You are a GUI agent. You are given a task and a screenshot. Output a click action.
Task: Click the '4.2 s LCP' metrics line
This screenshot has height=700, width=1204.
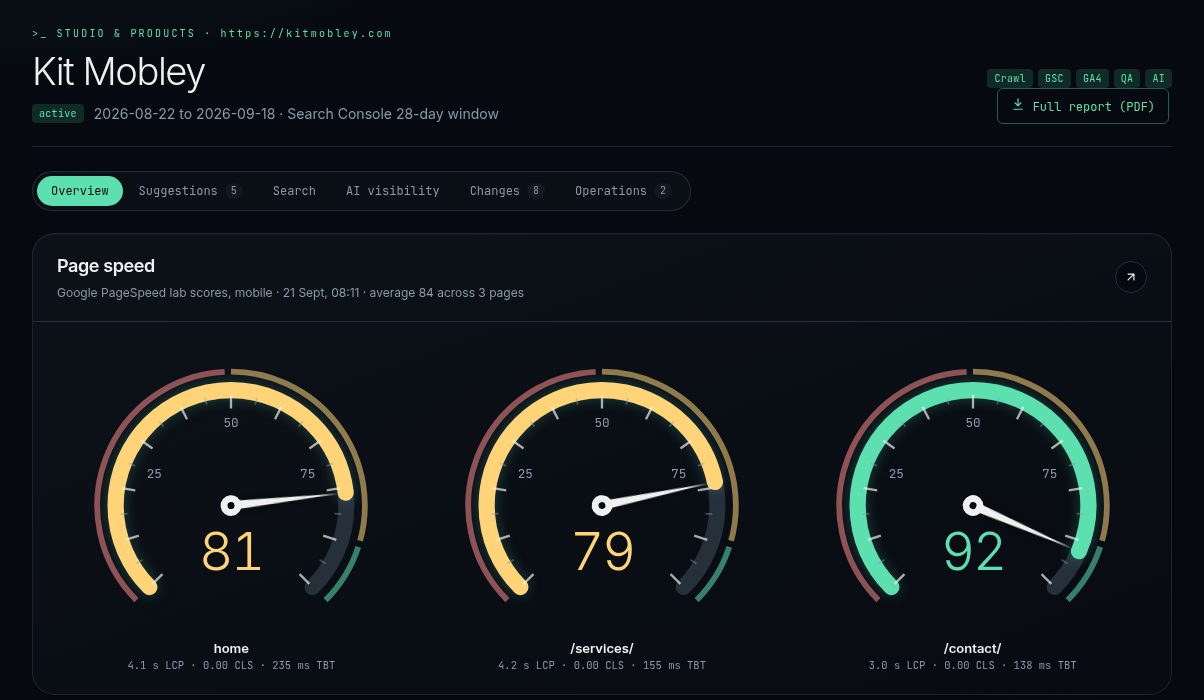pos(602,665)
